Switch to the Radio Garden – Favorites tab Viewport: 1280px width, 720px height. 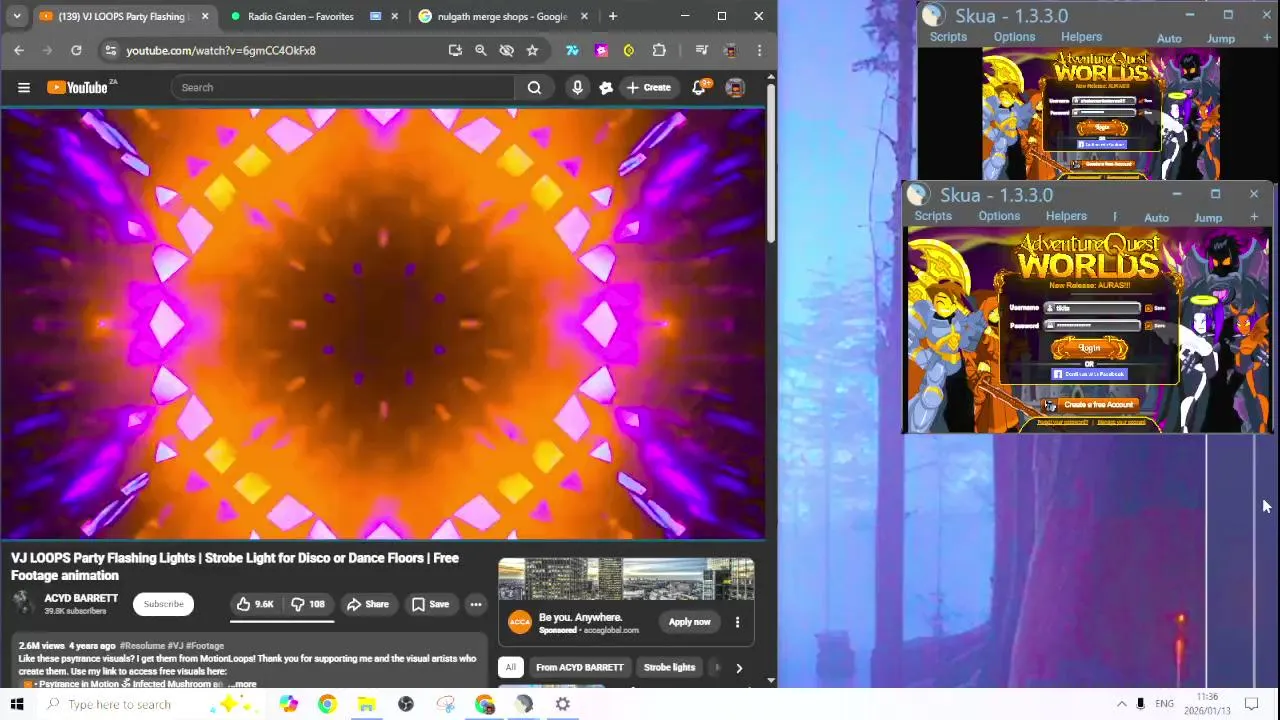click(x=300, y=16)
